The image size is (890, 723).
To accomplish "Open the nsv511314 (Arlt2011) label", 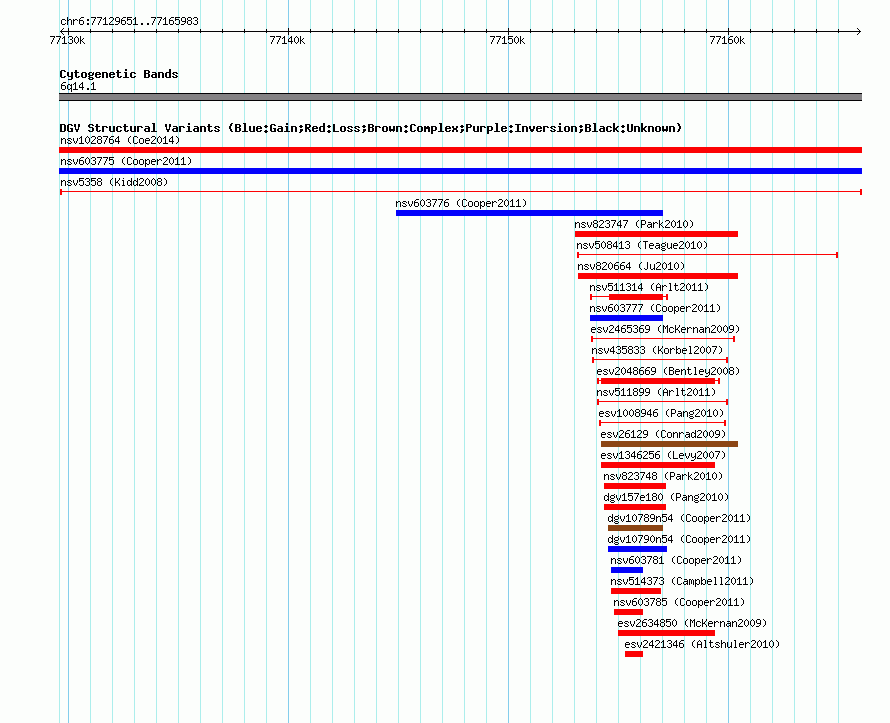I will click(649, 287).
